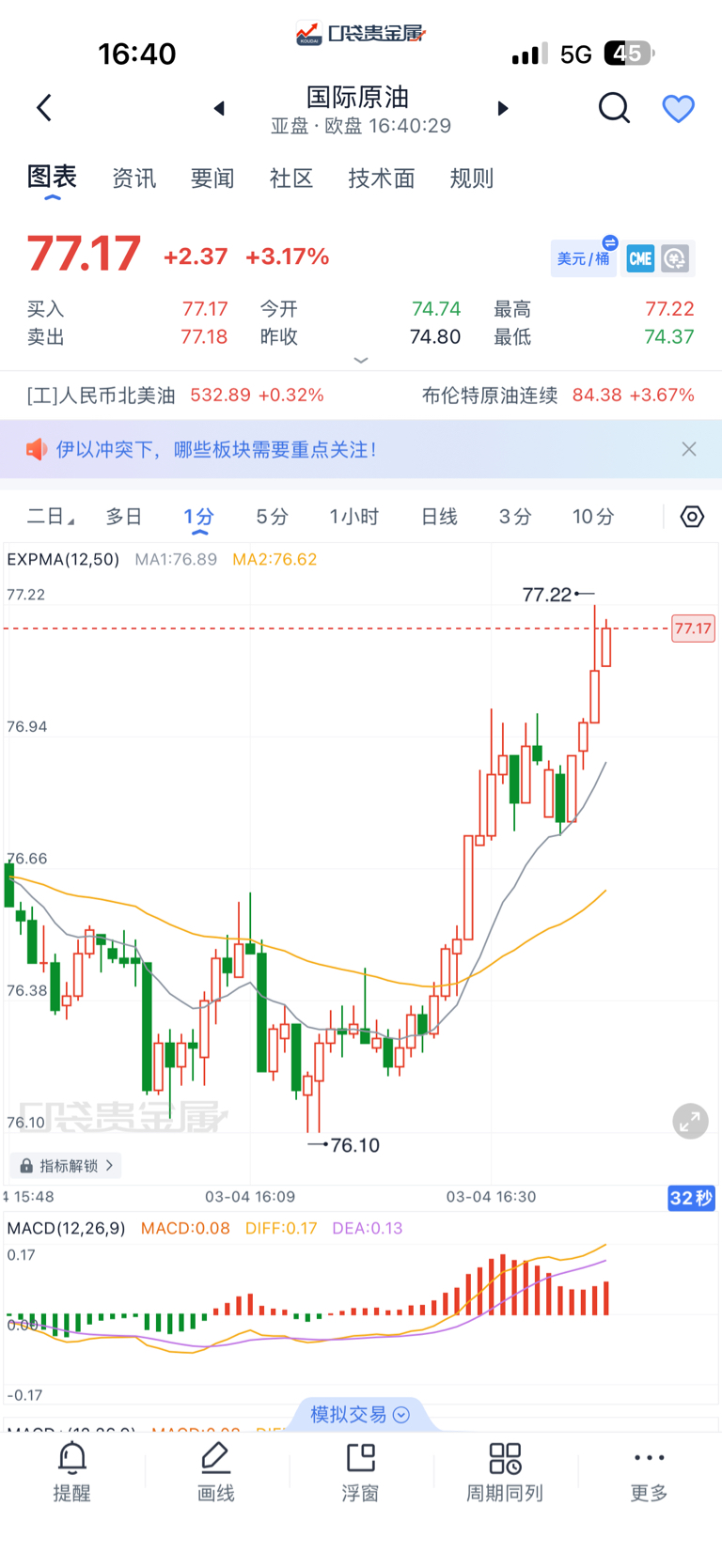722x1568 pixels.
Task: Select the 画线 drawing tool
Action: point(215,1471)
